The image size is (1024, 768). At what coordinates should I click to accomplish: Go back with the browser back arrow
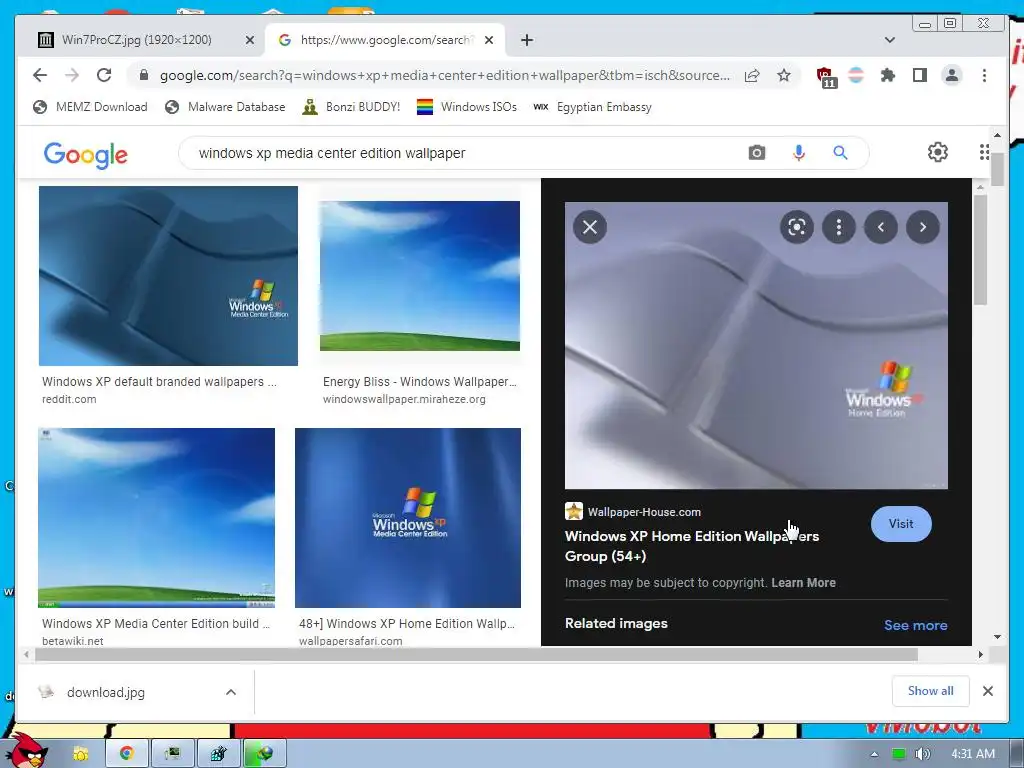coord(40,75)
